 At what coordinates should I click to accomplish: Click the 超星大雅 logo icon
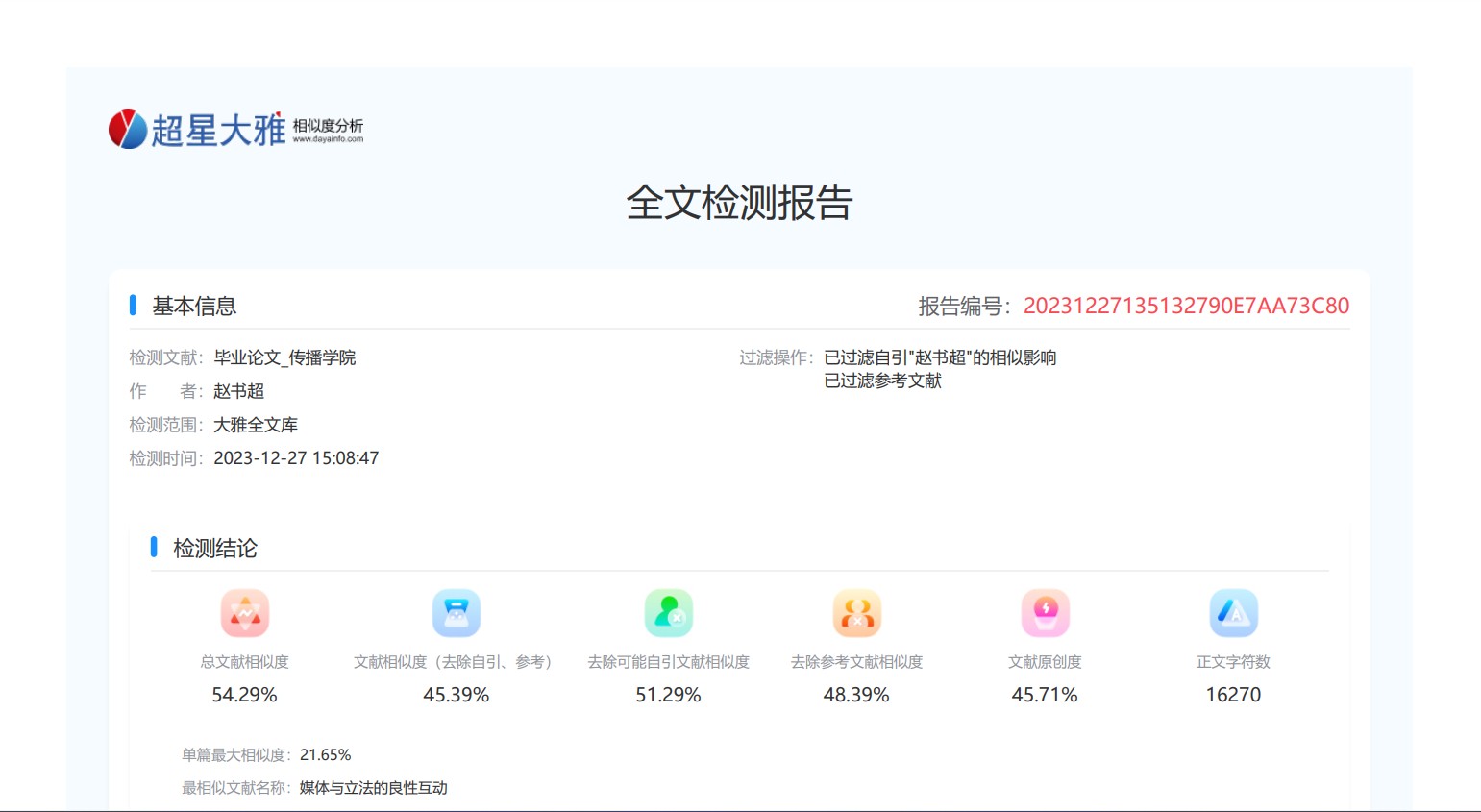(x=128, y=129)
